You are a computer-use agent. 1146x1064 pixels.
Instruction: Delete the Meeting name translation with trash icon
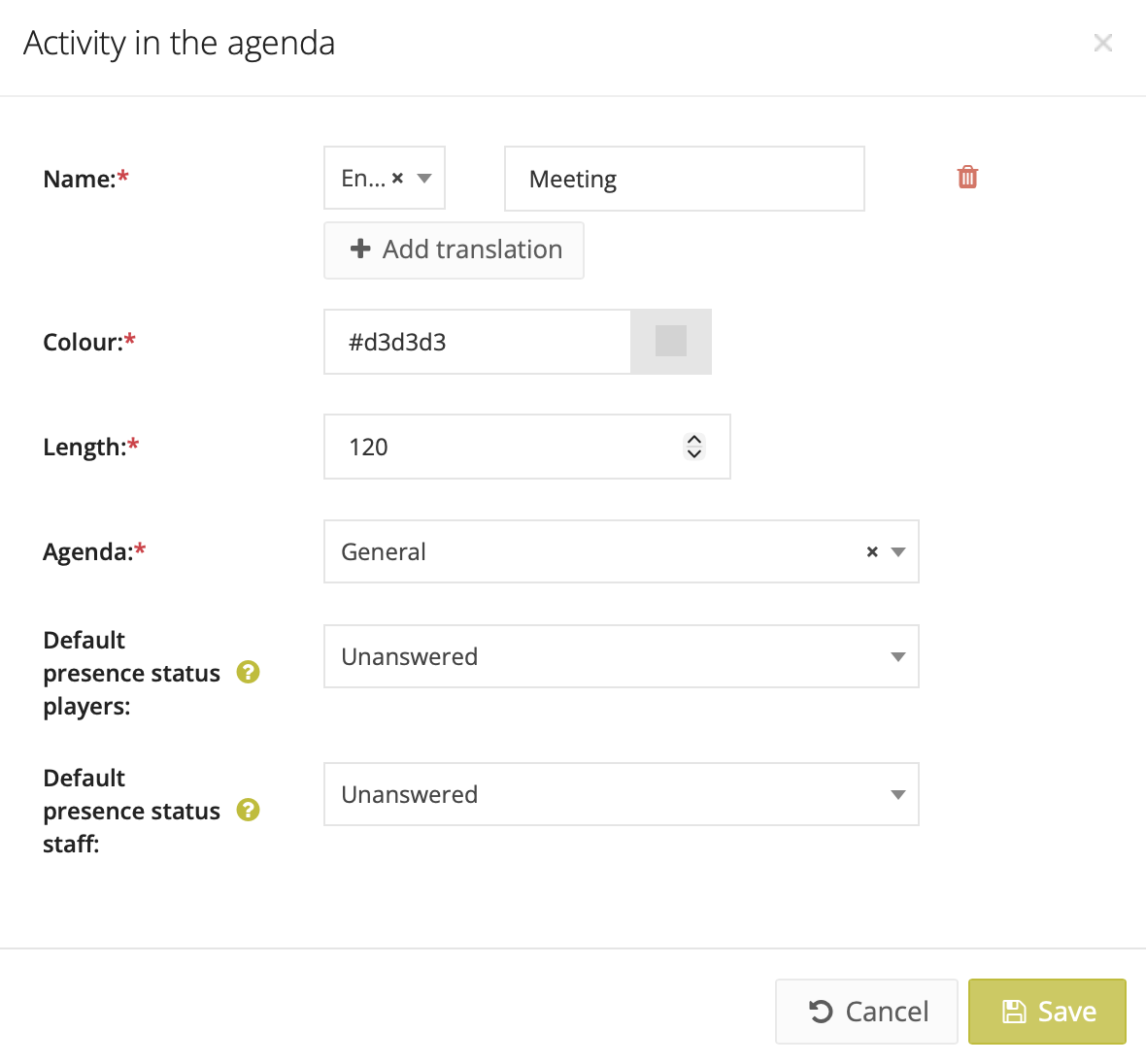967,177
